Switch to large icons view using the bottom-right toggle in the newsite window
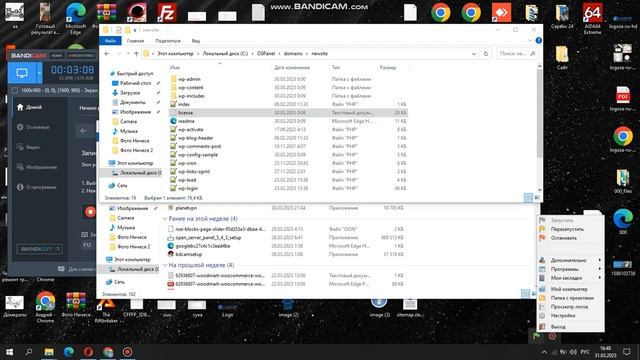 pos(537,198)
